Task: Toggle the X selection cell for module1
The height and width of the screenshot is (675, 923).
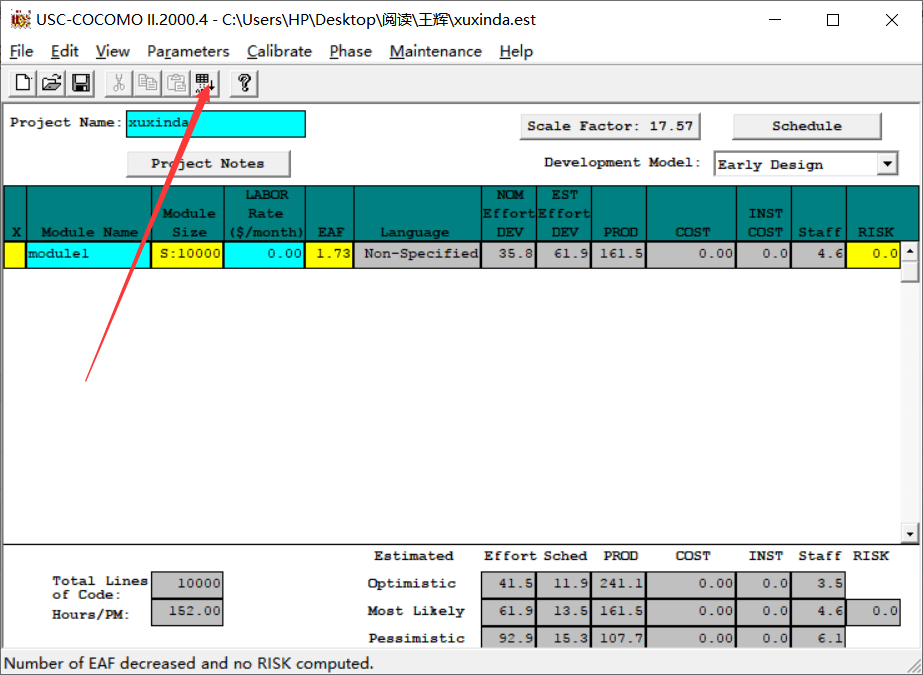Action: click(15, 254)
